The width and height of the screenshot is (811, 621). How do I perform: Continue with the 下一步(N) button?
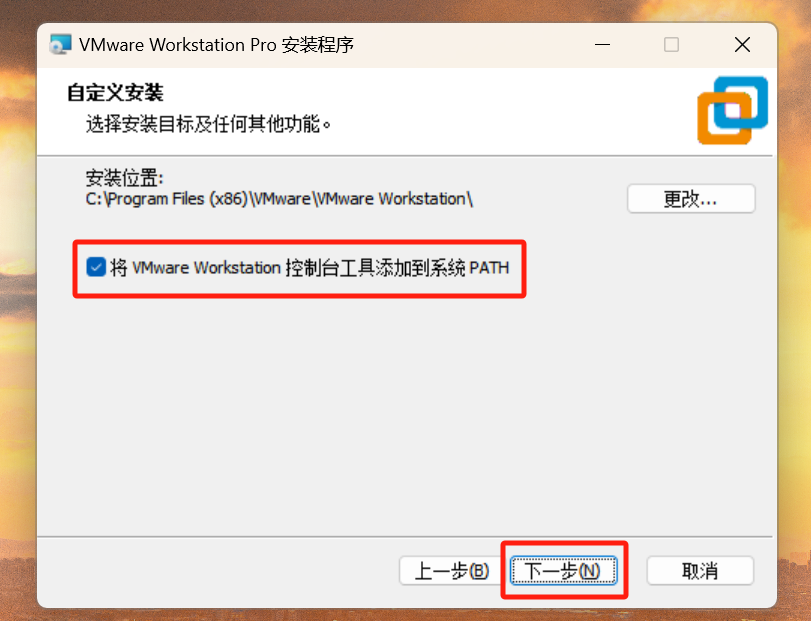564,571
